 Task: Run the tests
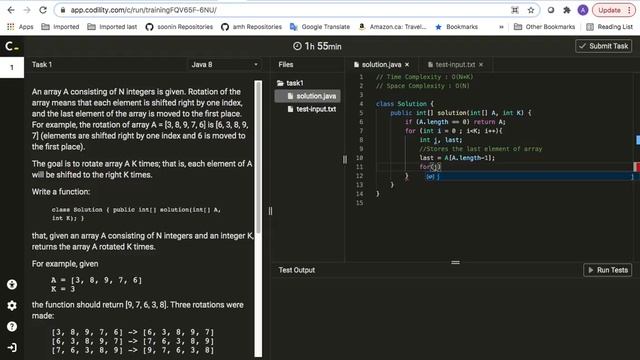tap(608, 270)
